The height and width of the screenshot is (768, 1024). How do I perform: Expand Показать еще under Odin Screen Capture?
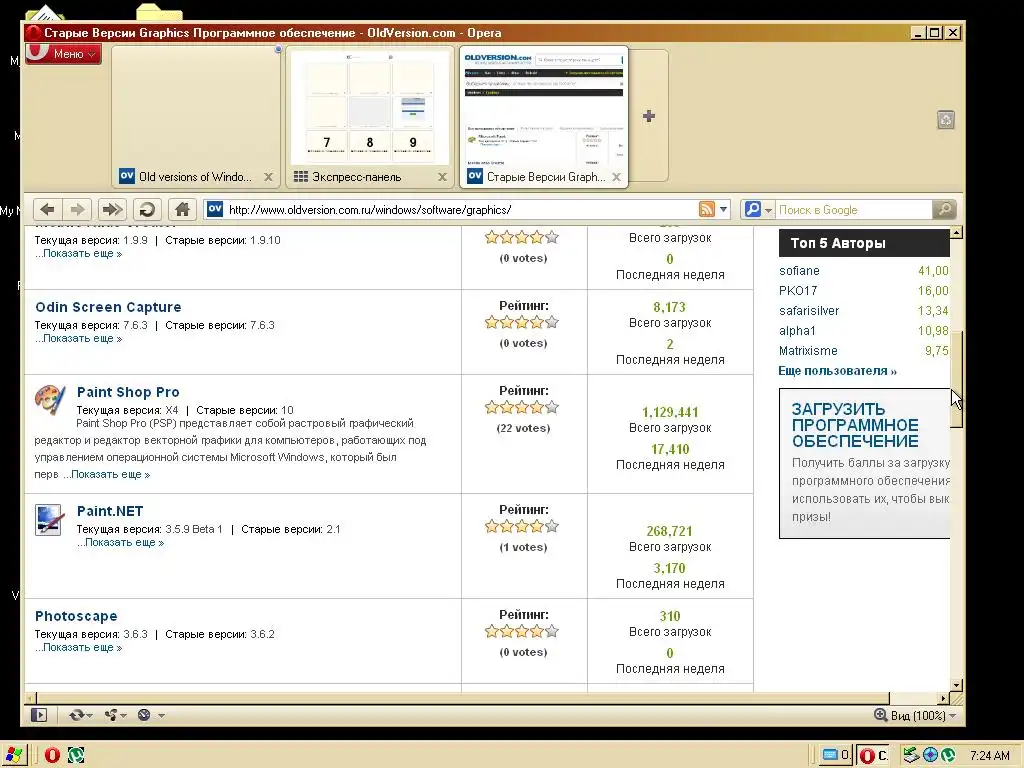[x=78, y=338]
